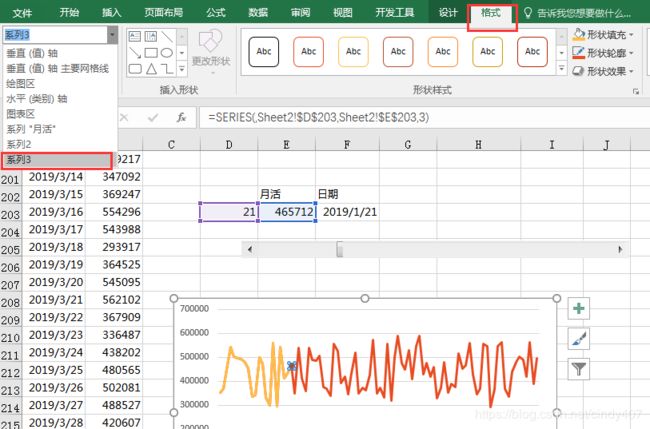The height and width of the screenshot is (429, 650).
Task: Select the straight line shape
Action: pos(167,36)
